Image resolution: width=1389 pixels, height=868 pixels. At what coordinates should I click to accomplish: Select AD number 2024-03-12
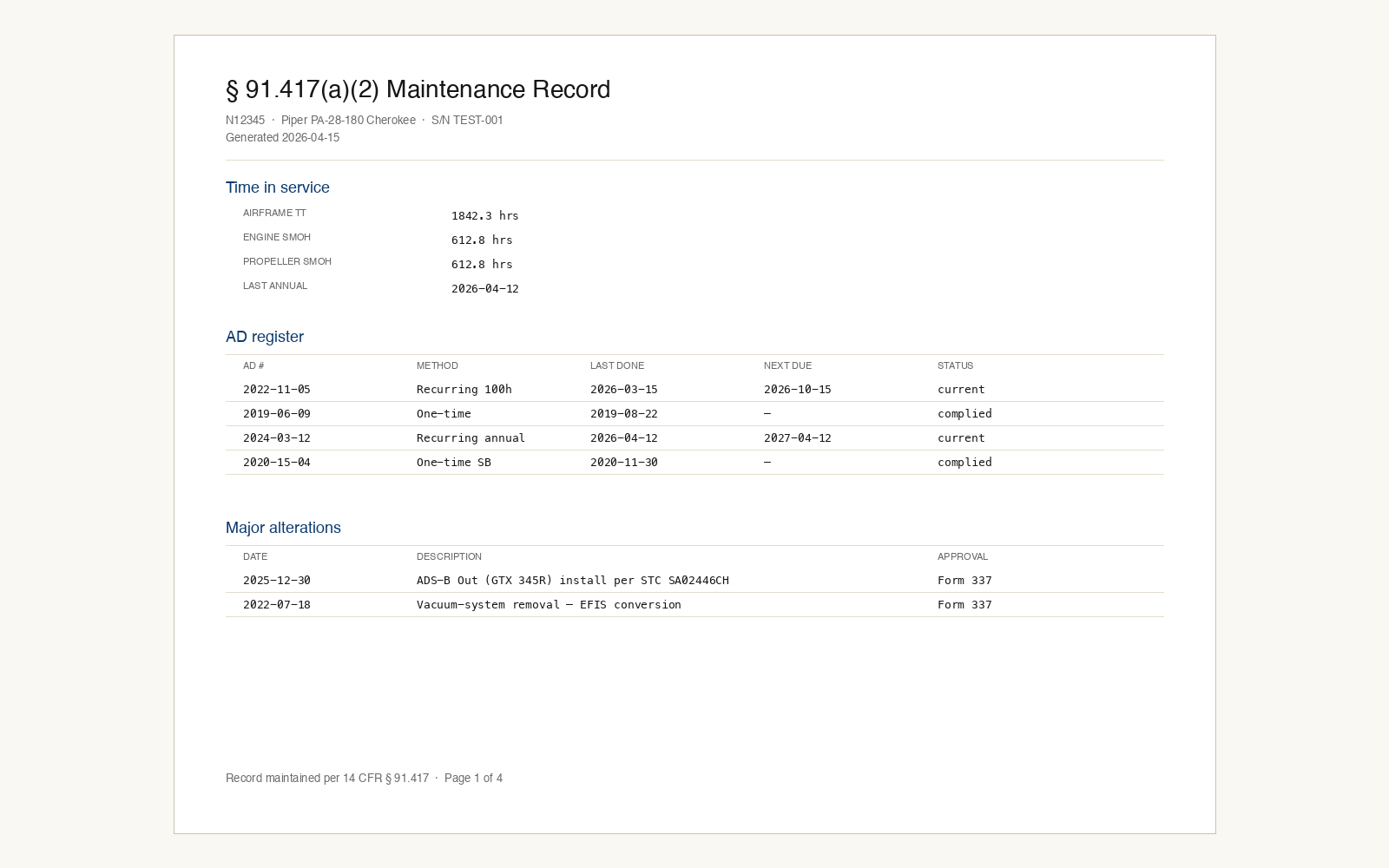click(x=277, y=437)
